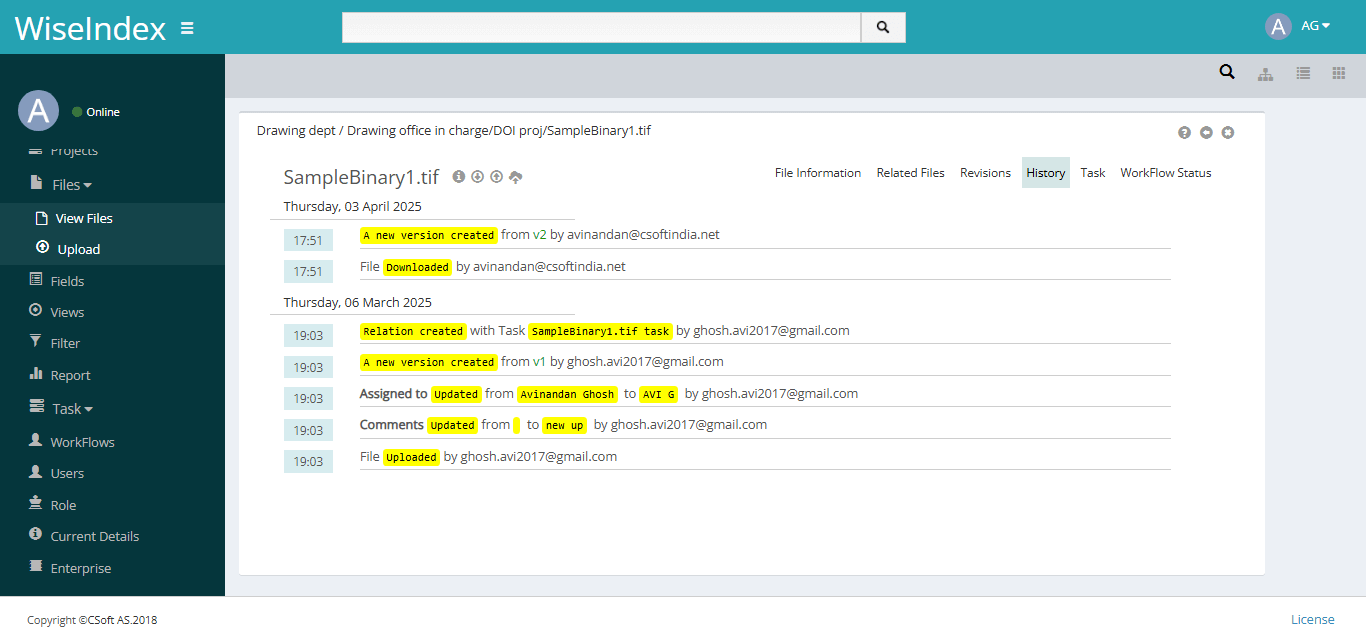Toggle the navigation sidebar with the hamburger icon
1366x639 pixels.
click(x=187, y=27)
